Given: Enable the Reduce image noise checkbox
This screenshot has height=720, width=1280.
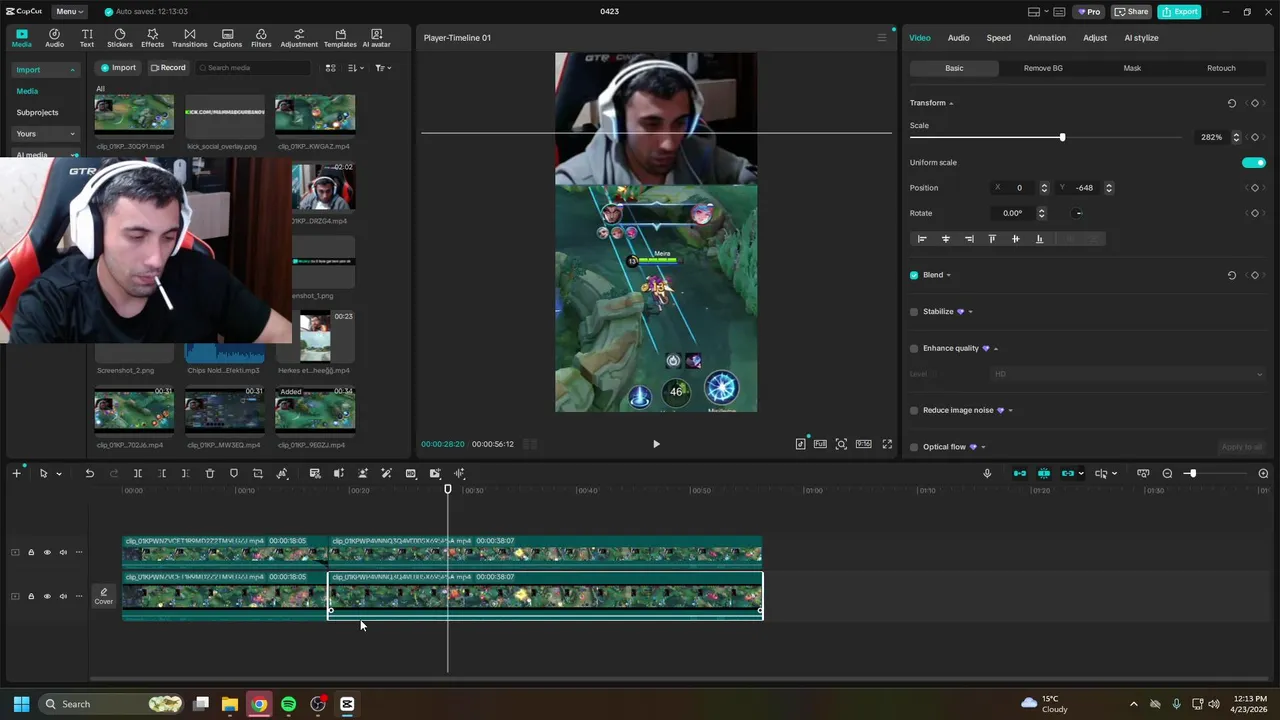Looking at the screenshot, I should [914, 410].
